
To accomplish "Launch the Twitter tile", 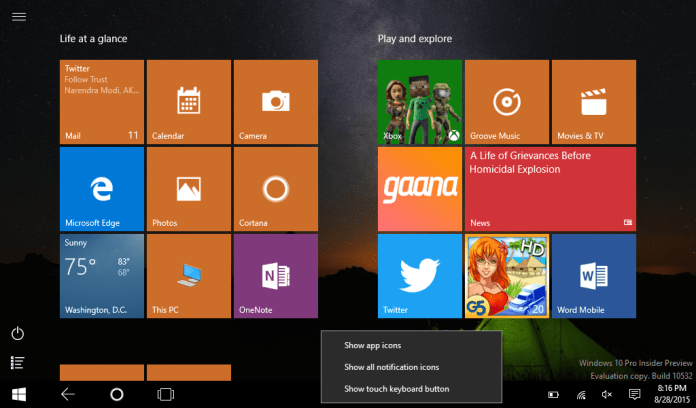I will click(x=419, y=276).
